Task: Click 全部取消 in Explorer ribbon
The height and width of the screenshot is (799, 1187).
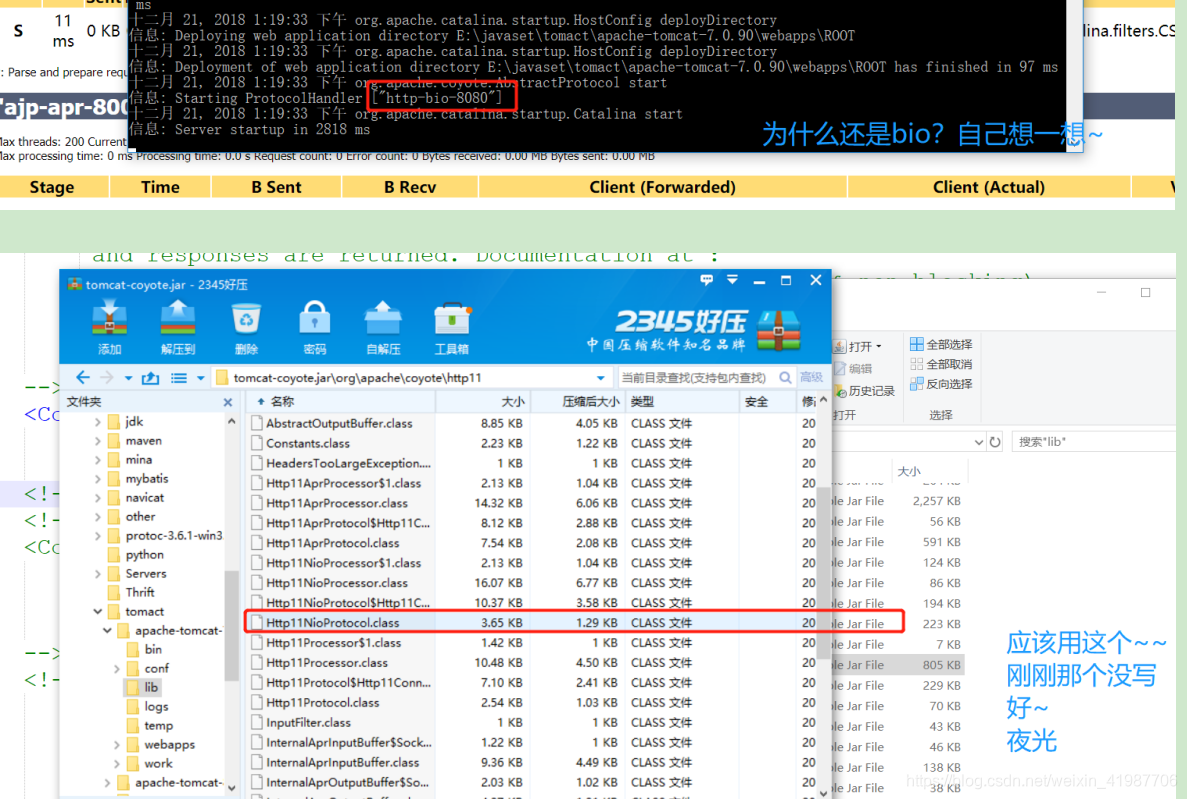Action: click(x=941, y=364)
